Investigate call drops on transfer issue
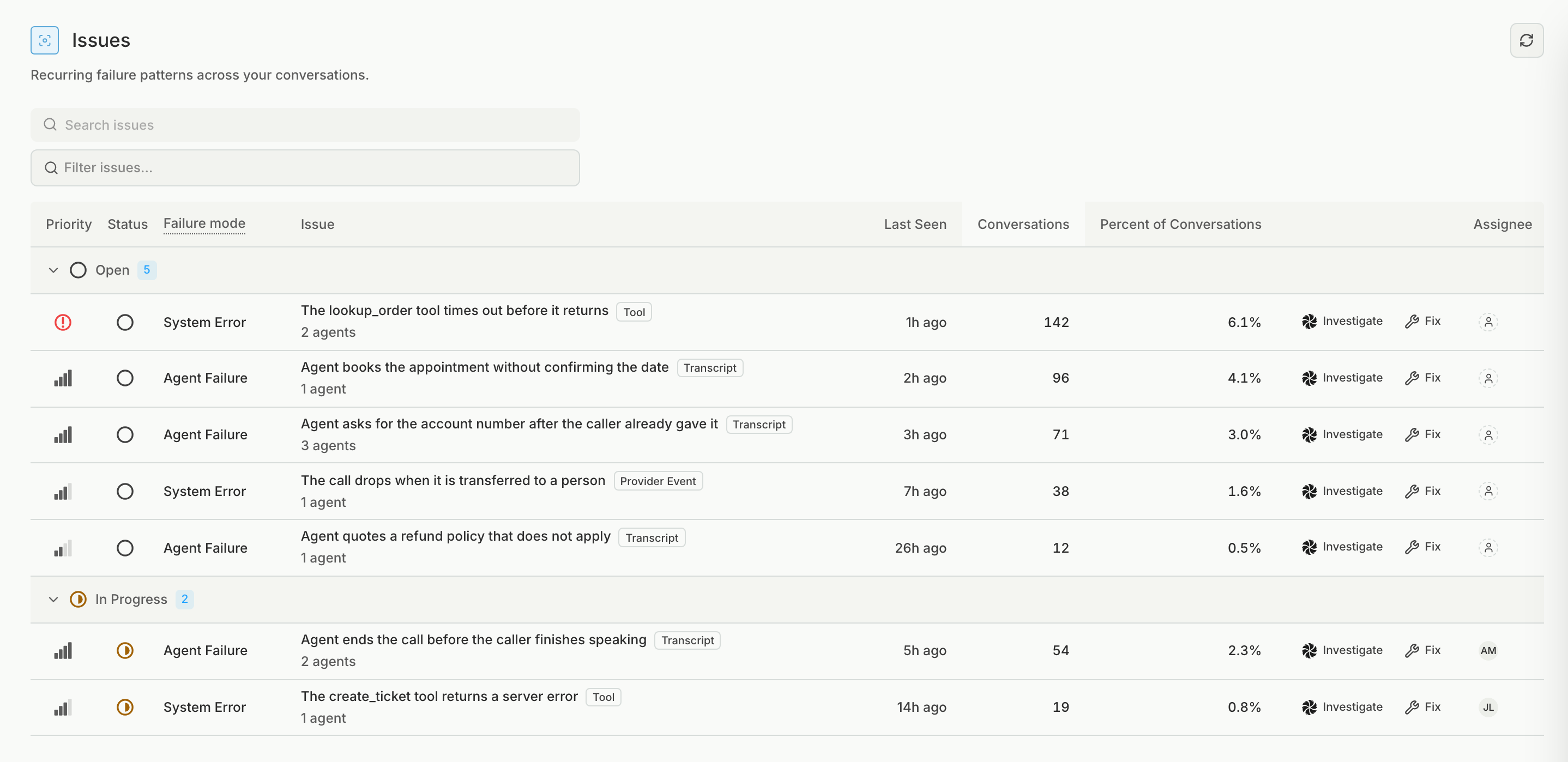The height and width of the screenshot is (762, 1568). [x=1342, y=491]
